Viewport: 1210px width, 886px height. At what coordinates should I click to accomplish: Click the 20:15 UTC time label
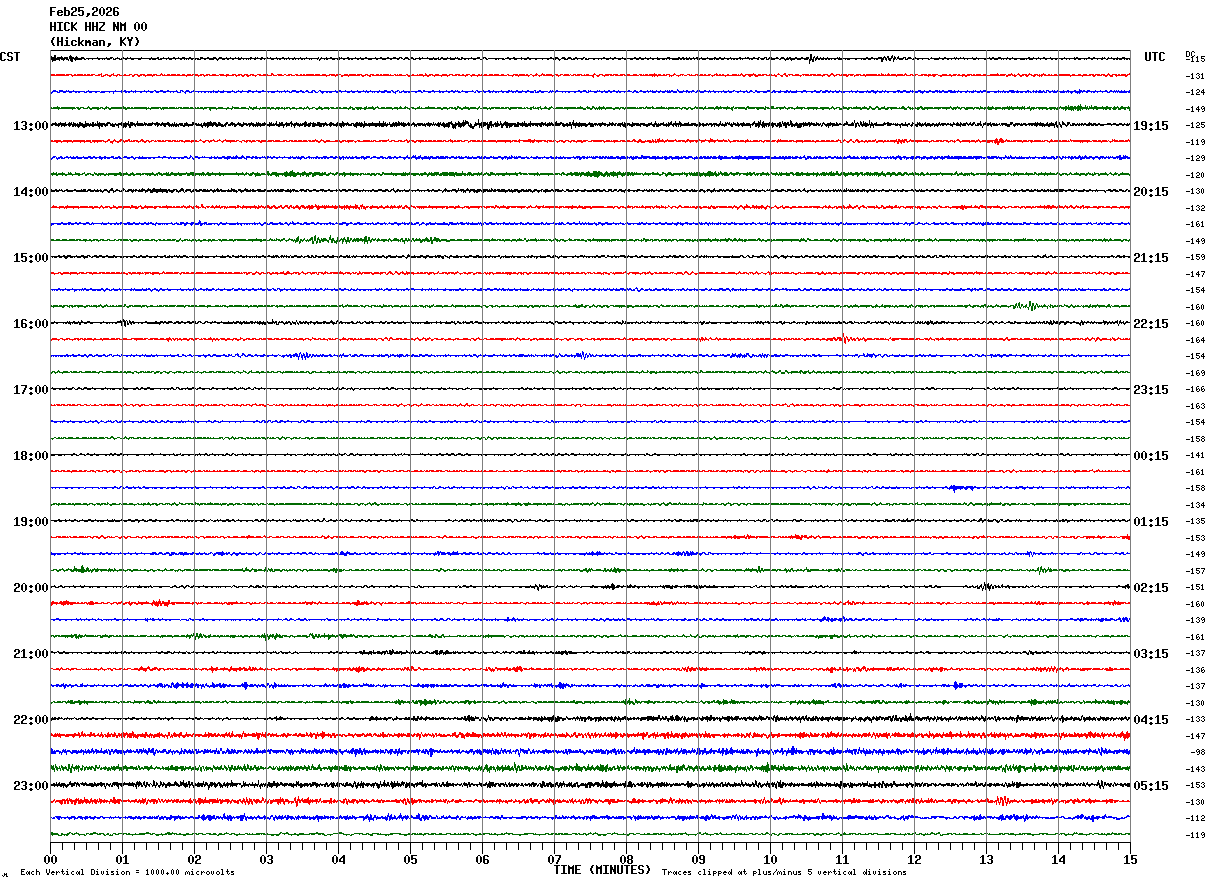(x=1150, y=192)
